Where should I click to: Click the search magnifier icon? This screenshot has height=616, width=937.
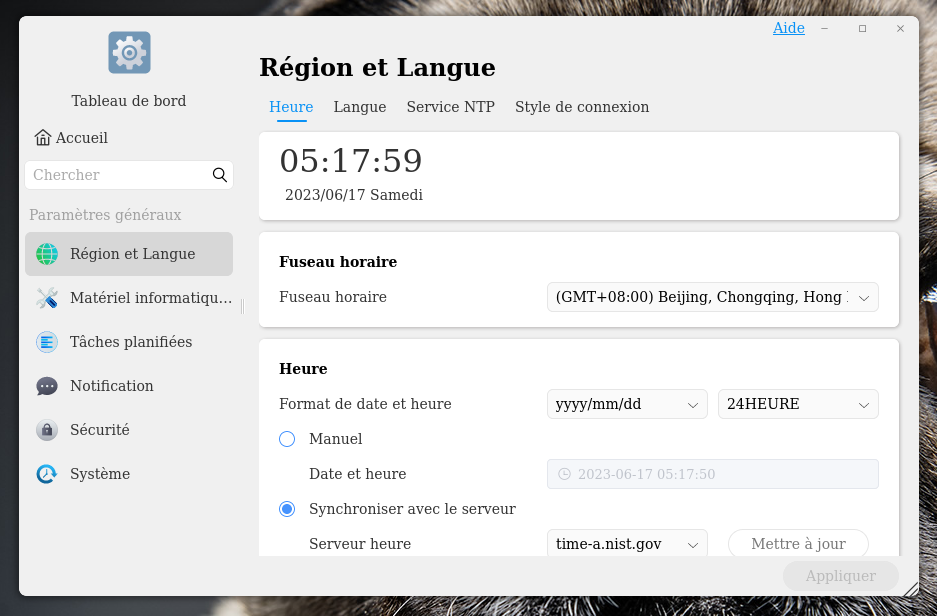tap(220, 175)
